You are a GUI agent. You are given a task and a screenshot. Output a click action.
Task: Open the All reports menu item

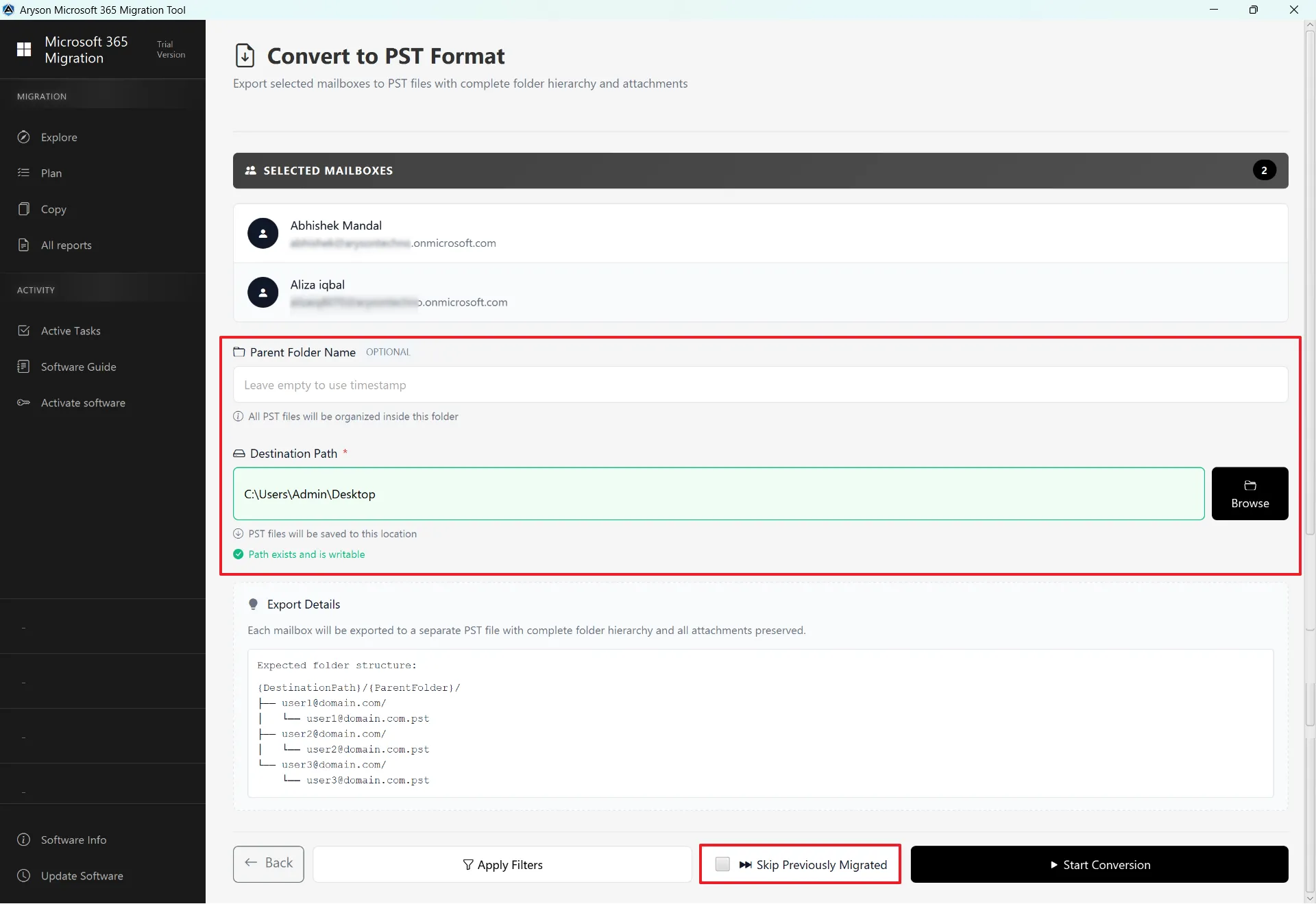[66, 245]
